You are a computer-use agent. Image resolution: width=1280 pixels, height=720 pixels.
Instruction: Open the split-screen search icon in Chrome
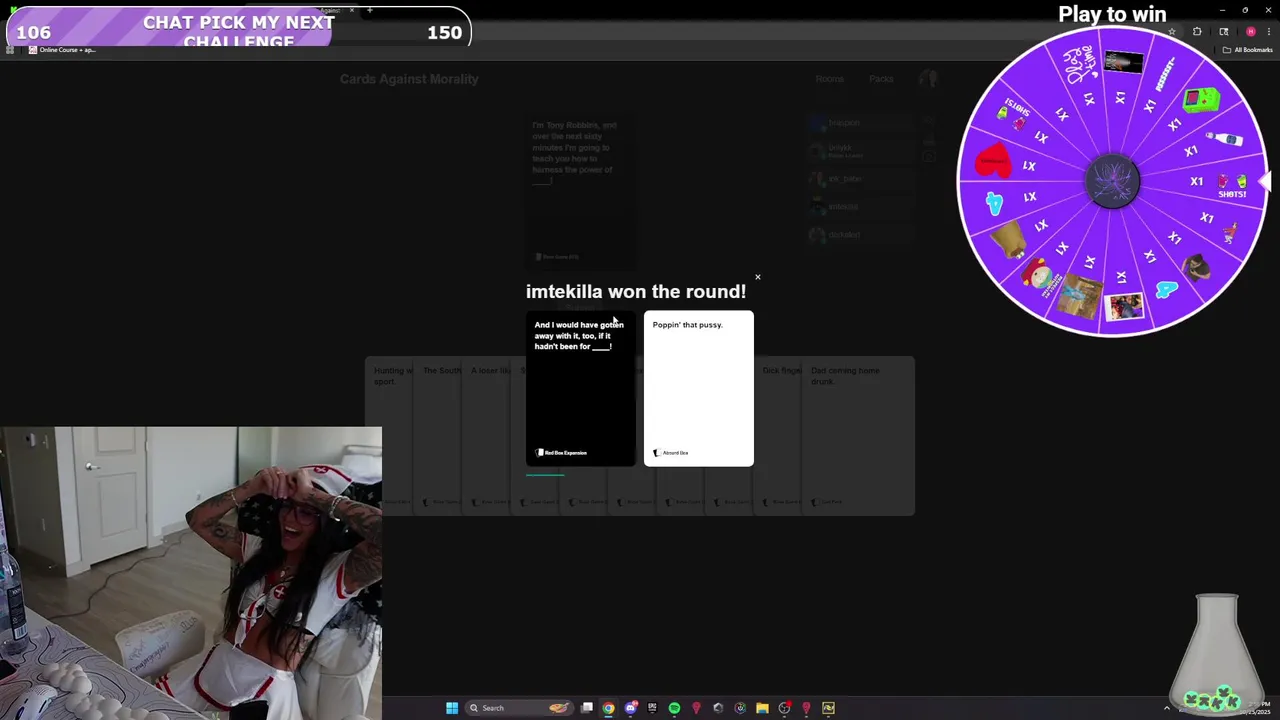[1223, 31]
